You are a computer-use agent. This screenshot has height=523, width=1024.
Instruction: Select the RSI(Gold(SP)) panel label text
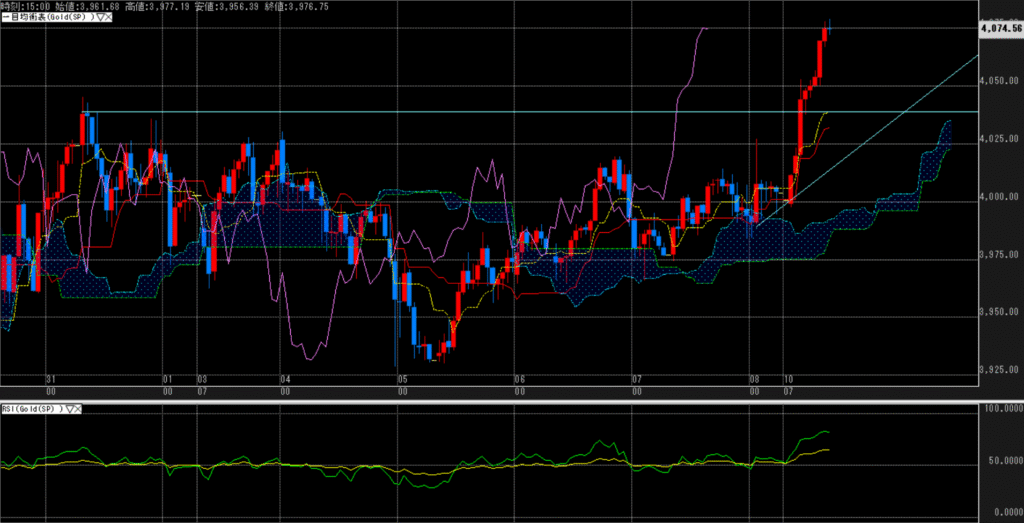click(x=33, y=409)
